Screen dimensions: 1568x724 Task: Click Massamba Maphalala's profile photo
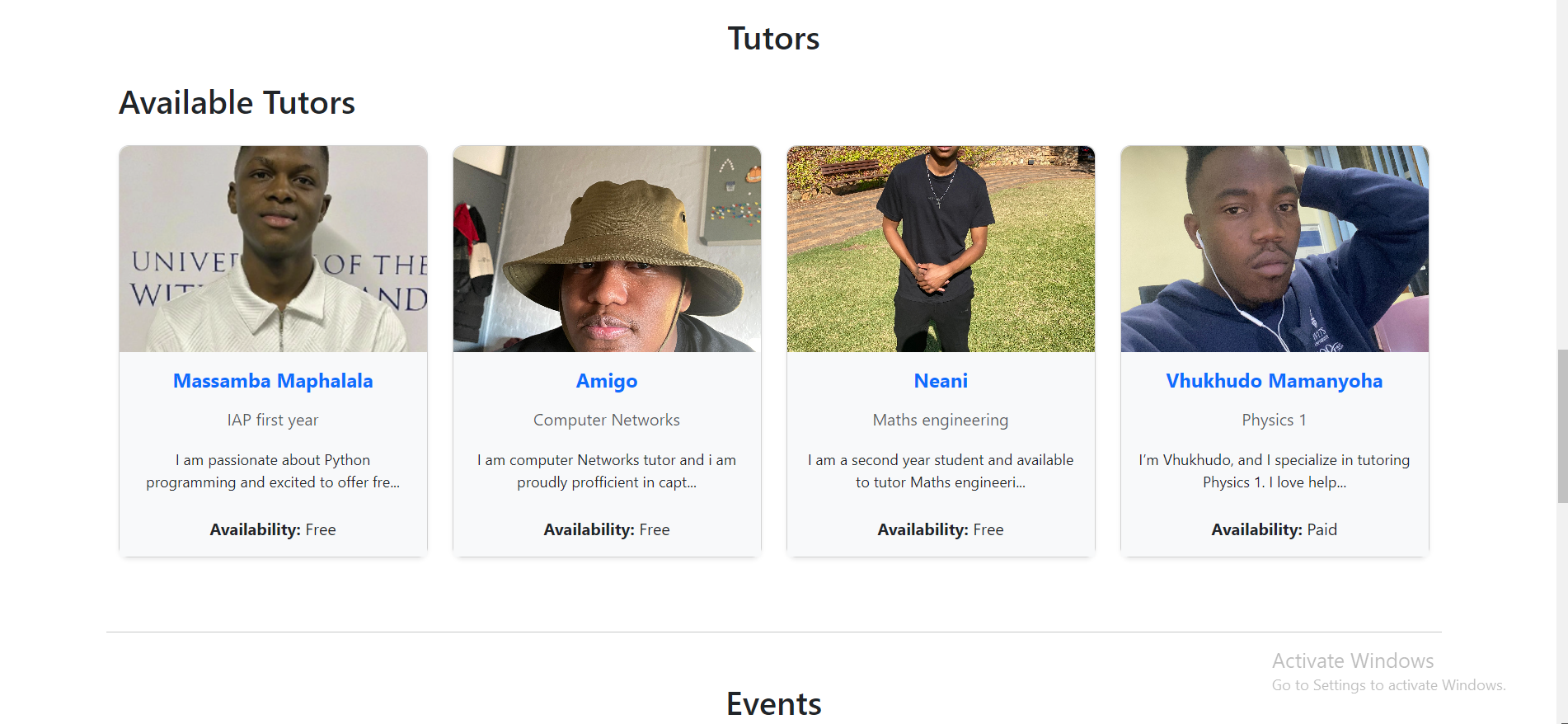(273, 249)
